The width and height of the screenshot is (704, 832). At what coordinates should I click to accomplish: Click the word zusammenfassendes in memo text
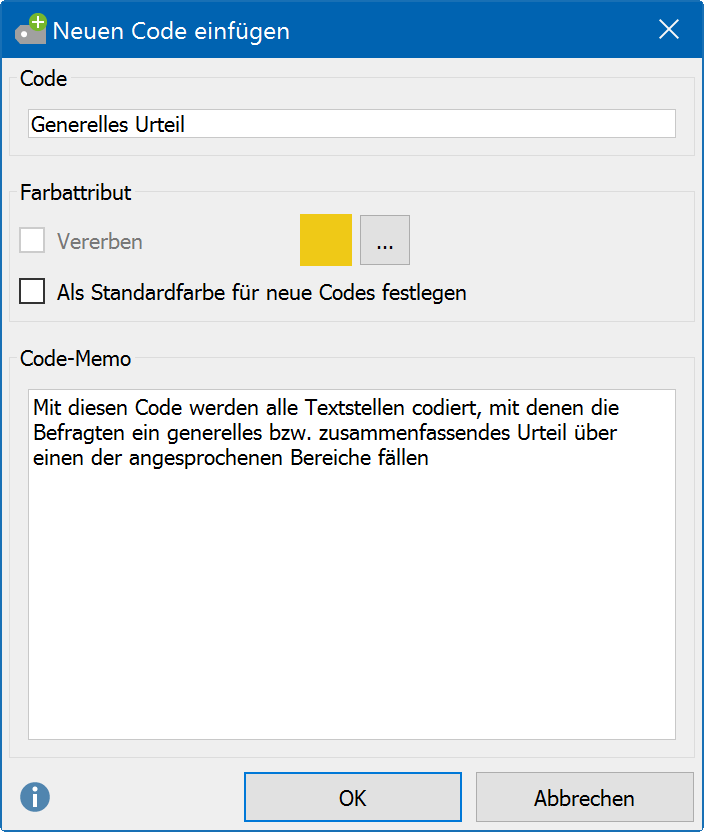pyautogui.click(x=415, y=433)
